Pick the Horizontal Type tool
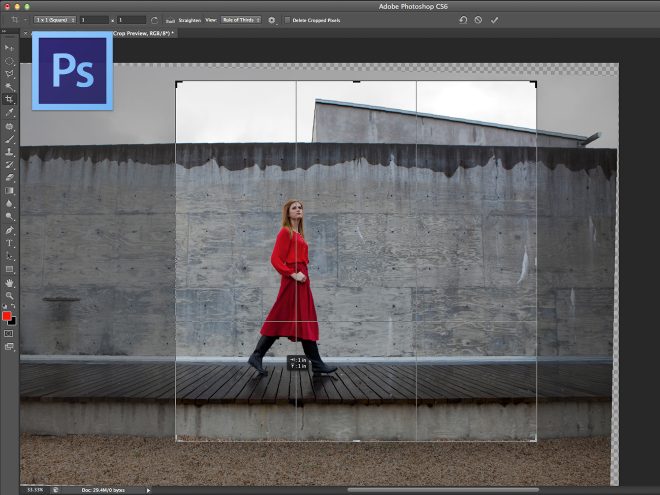The image size is (660, 495). click(9, 243)
